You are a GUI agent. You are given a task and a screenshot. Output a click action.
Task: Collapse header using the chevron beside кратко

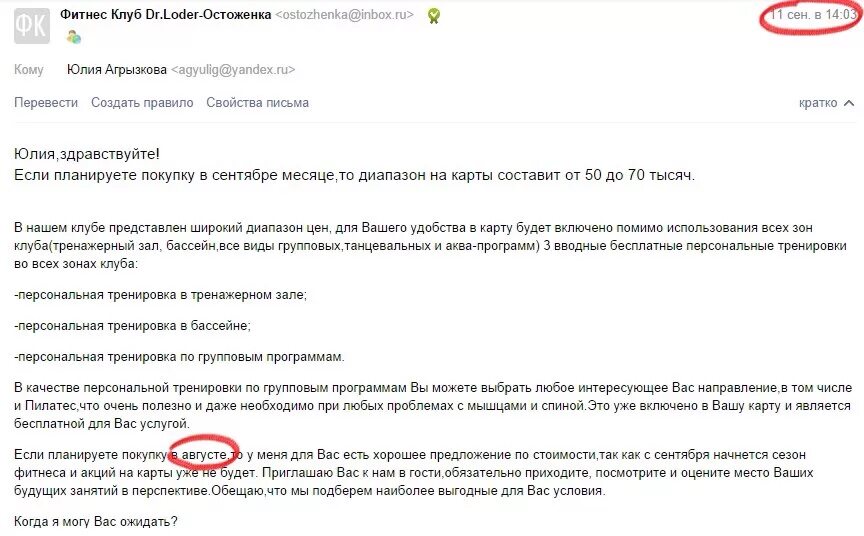[x=849, y=103]
